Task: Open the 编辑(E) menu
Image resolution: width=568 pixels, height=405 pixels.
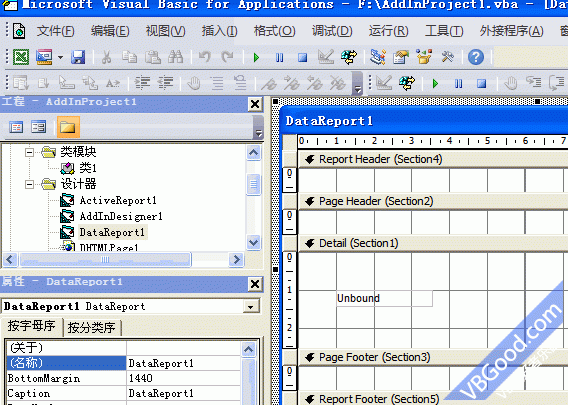Action: pos(110,31)
